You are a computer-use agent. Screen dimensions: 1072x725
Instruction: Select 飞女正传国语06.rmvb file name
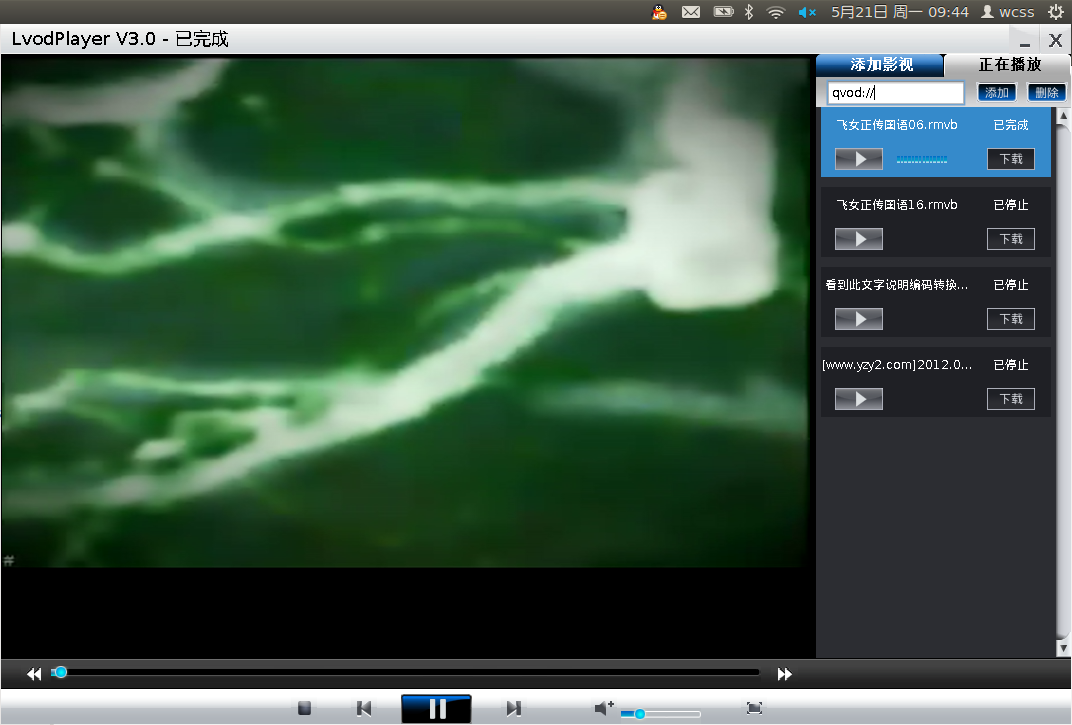pos(896,125)
